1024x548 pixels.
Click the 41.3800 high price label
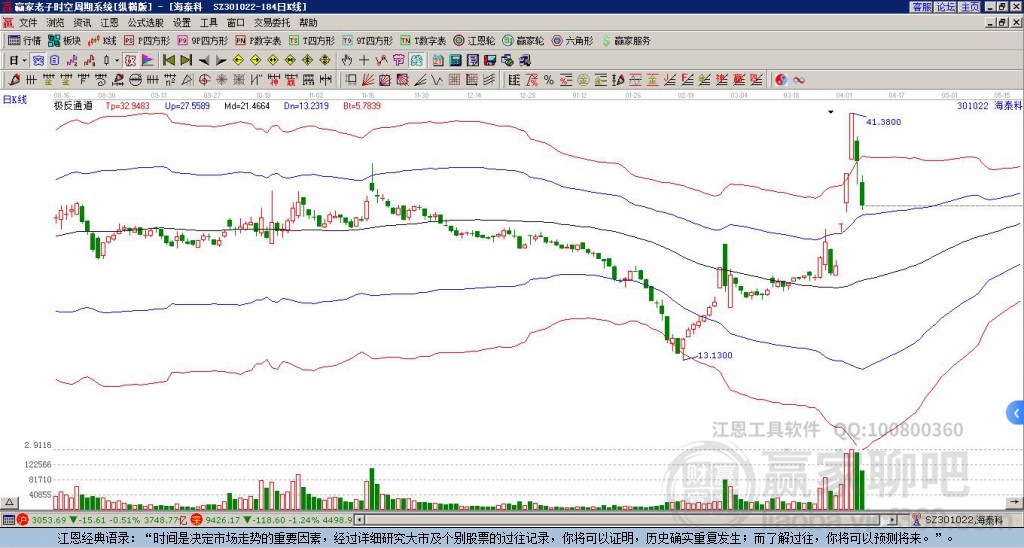[884, 121]
